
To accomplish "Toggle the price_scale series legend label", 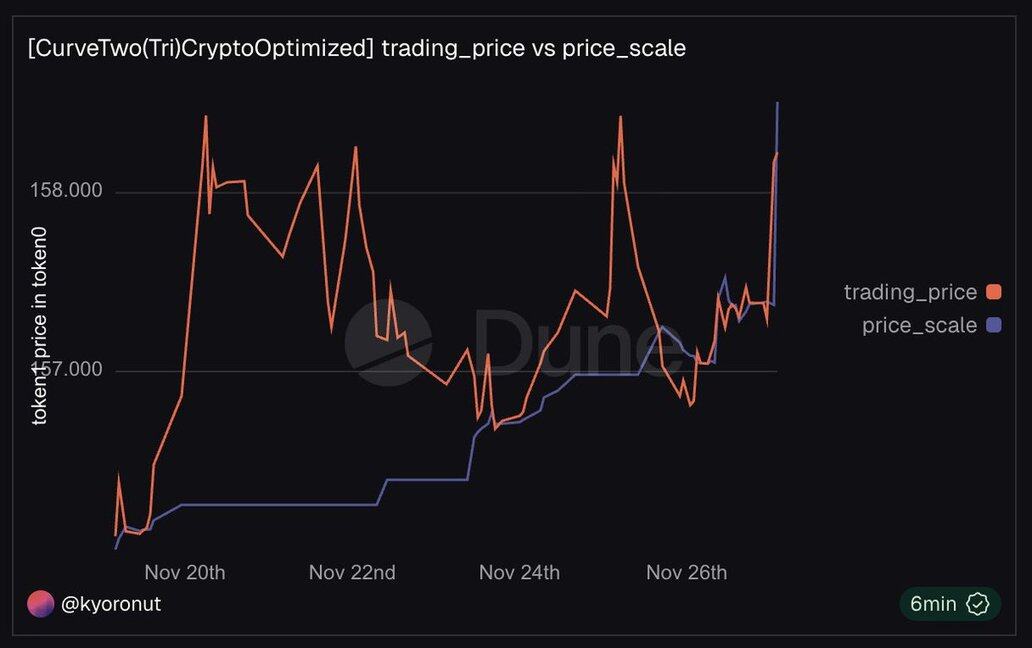I will pos(919,325).
